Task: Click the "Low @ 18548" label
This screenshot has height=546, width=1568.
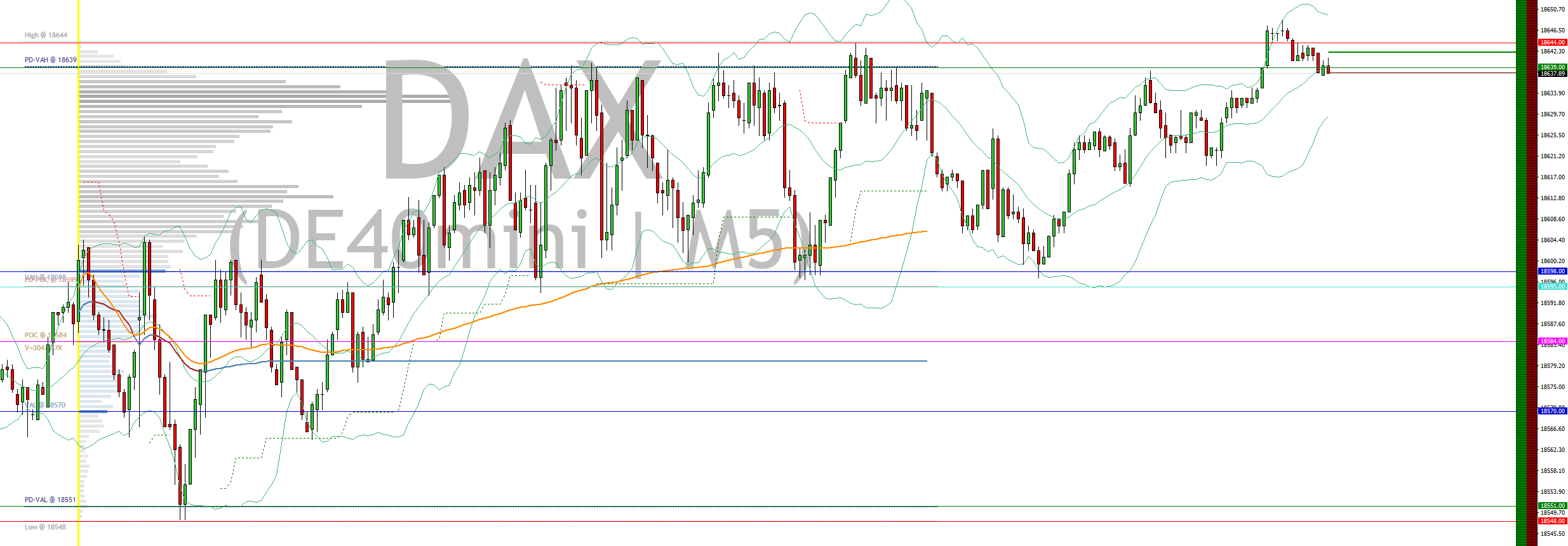Action: click(45, 527)
